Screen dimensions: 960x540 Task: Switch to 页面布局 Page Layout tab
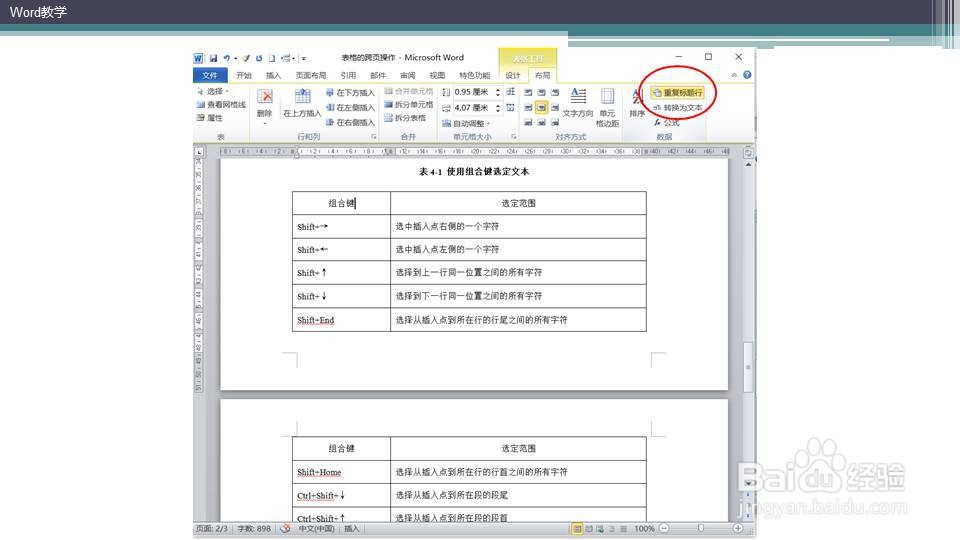tap(311, 75)
